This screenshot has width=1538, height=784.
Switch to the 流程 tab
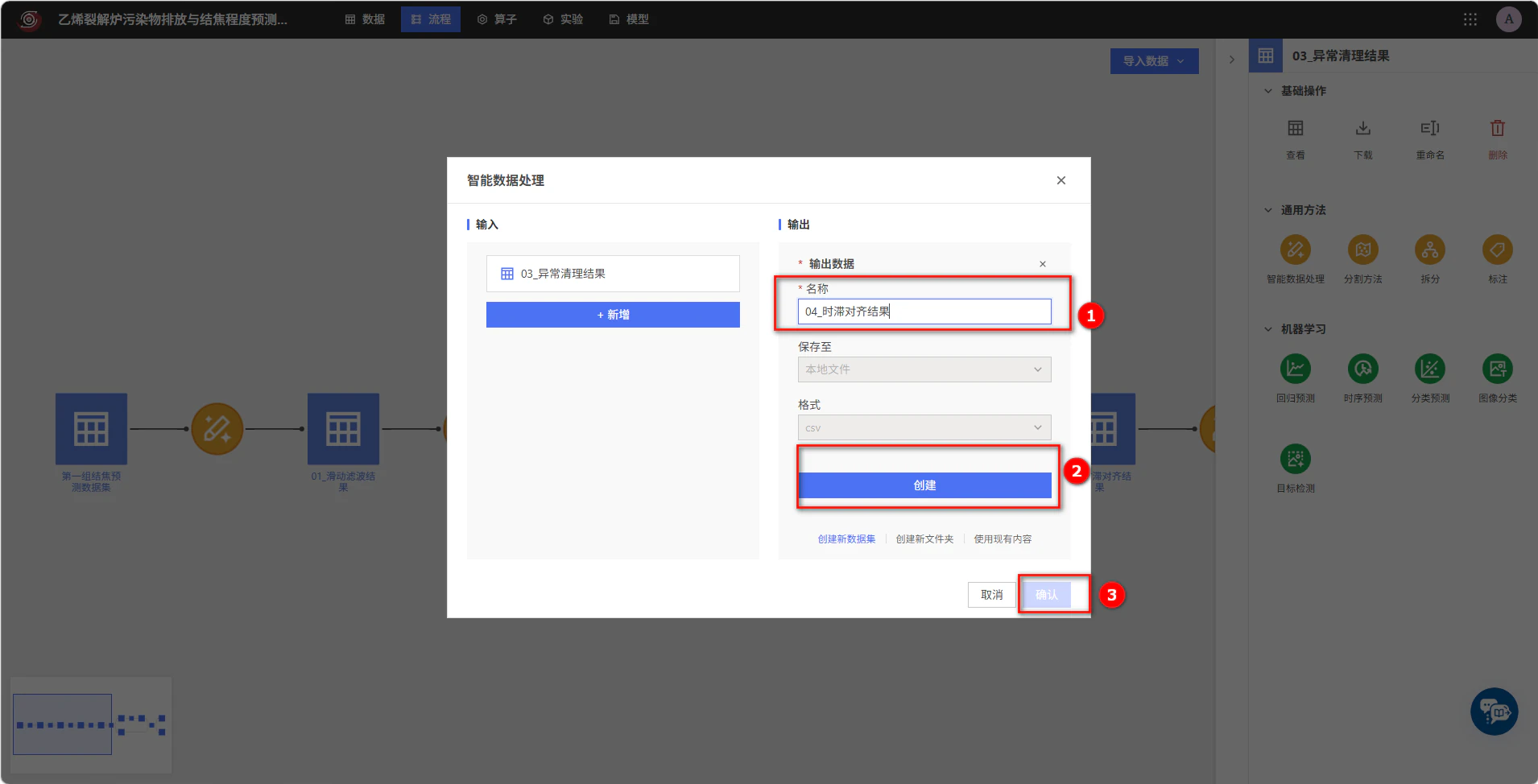(x=431, y=19)
